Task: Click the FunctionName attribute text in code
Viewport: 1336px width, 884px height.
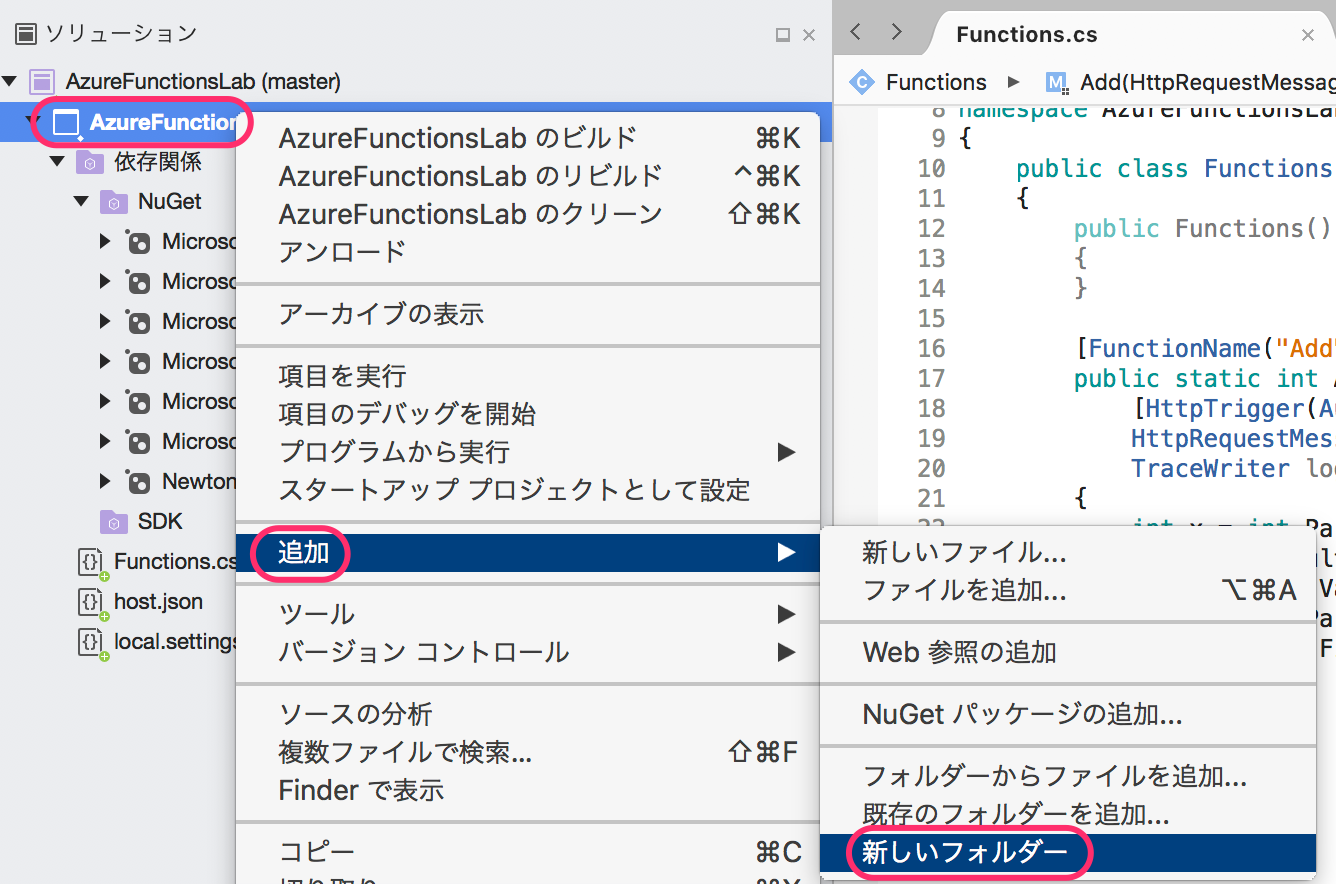Action: tap(1174, 348)
